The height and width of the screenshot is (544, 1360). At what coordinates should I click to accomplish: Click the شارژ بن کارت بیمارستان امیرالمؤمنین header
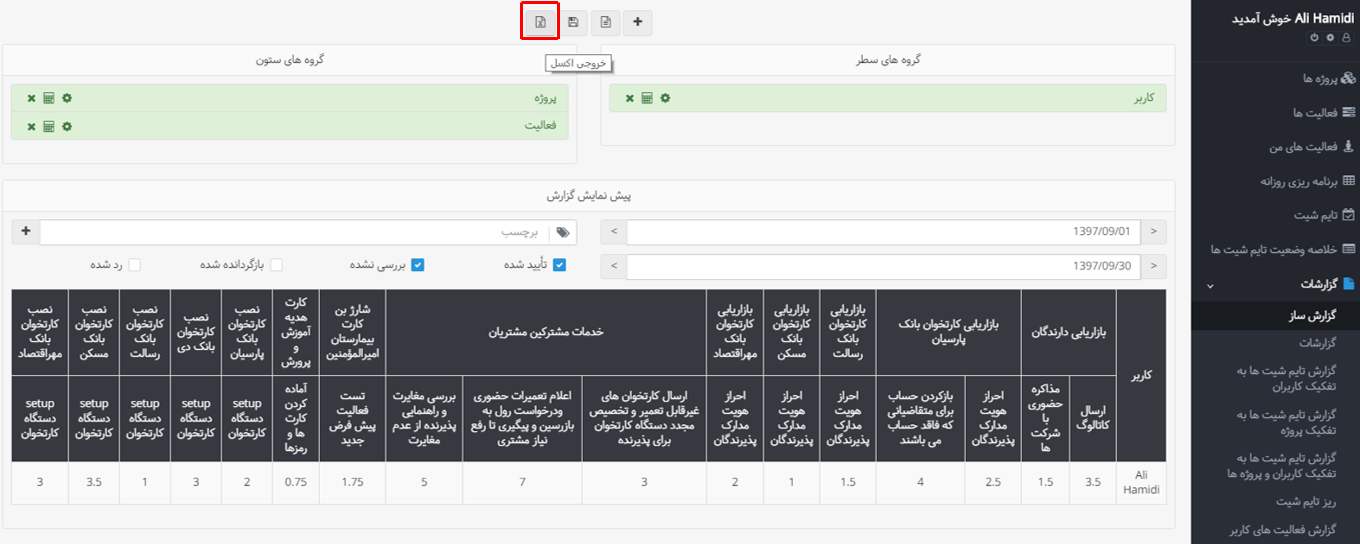353,332
